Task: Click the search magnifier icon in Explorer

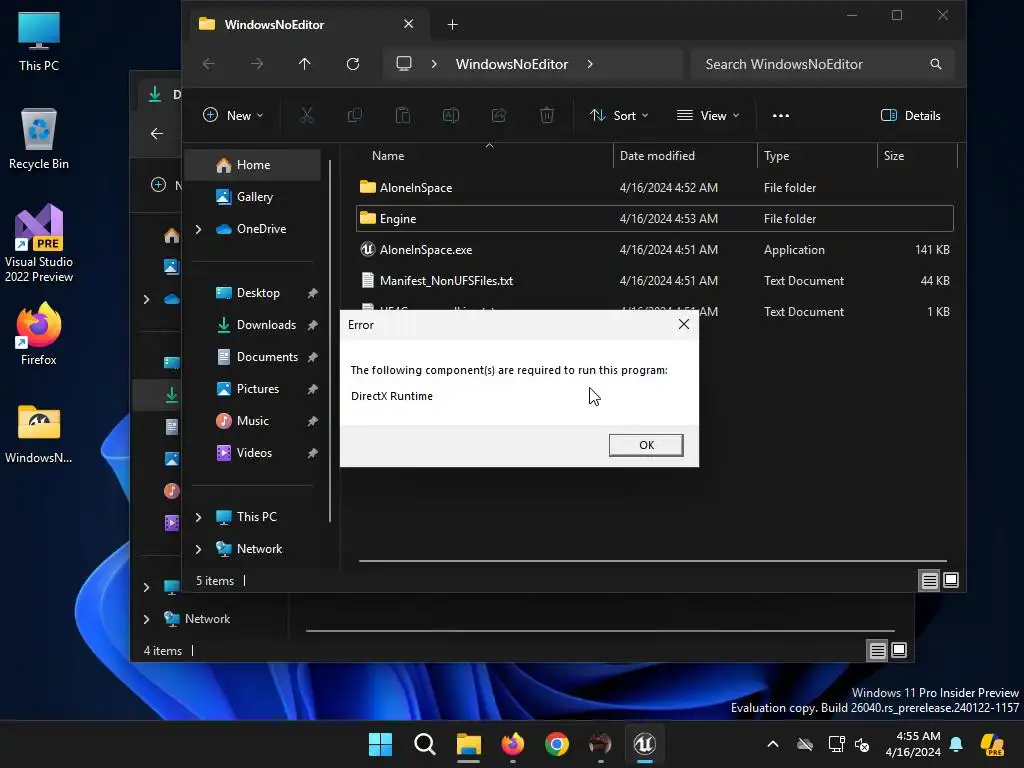Action: click(x=935, y=64)
